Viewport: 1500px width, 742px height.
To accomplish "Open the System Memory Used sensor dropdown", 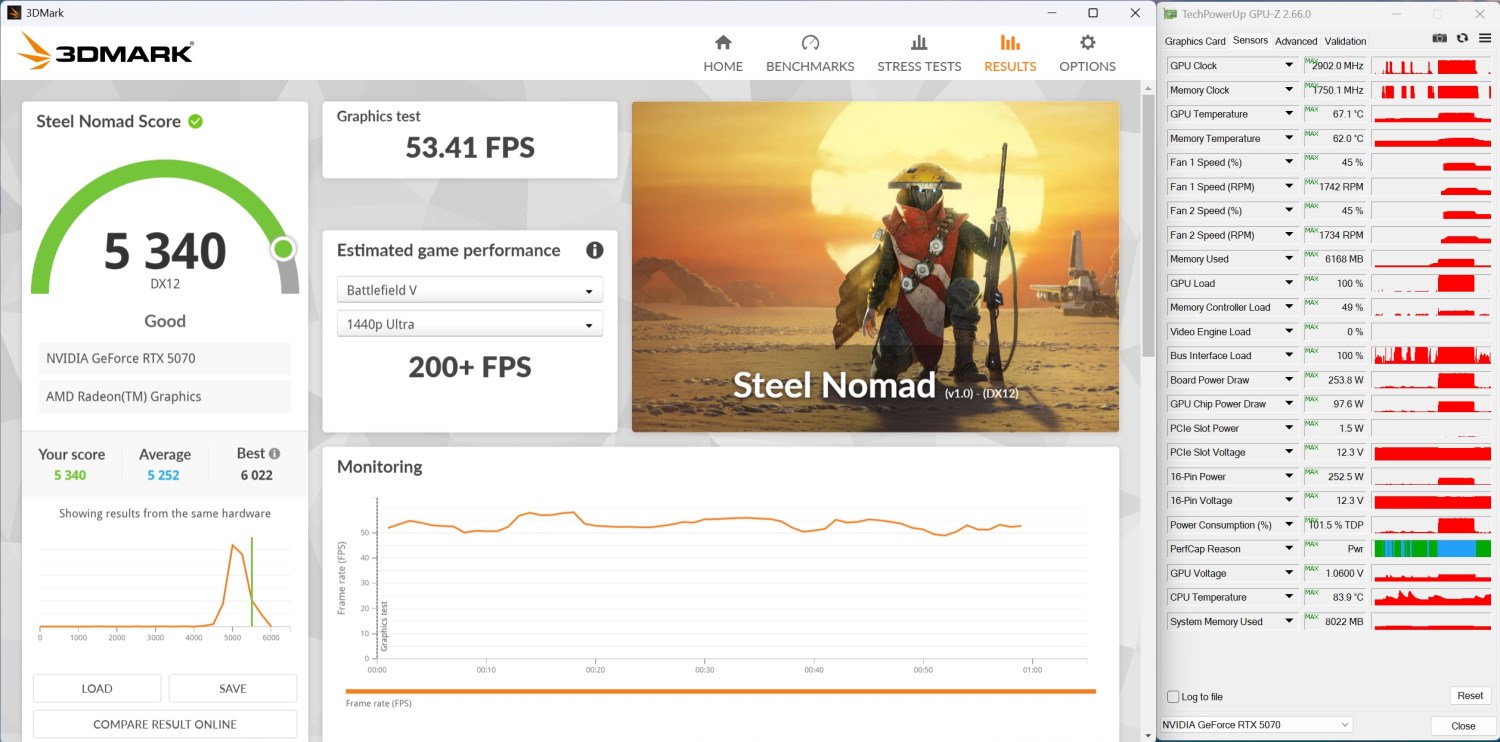I will tap(1289, 621).
